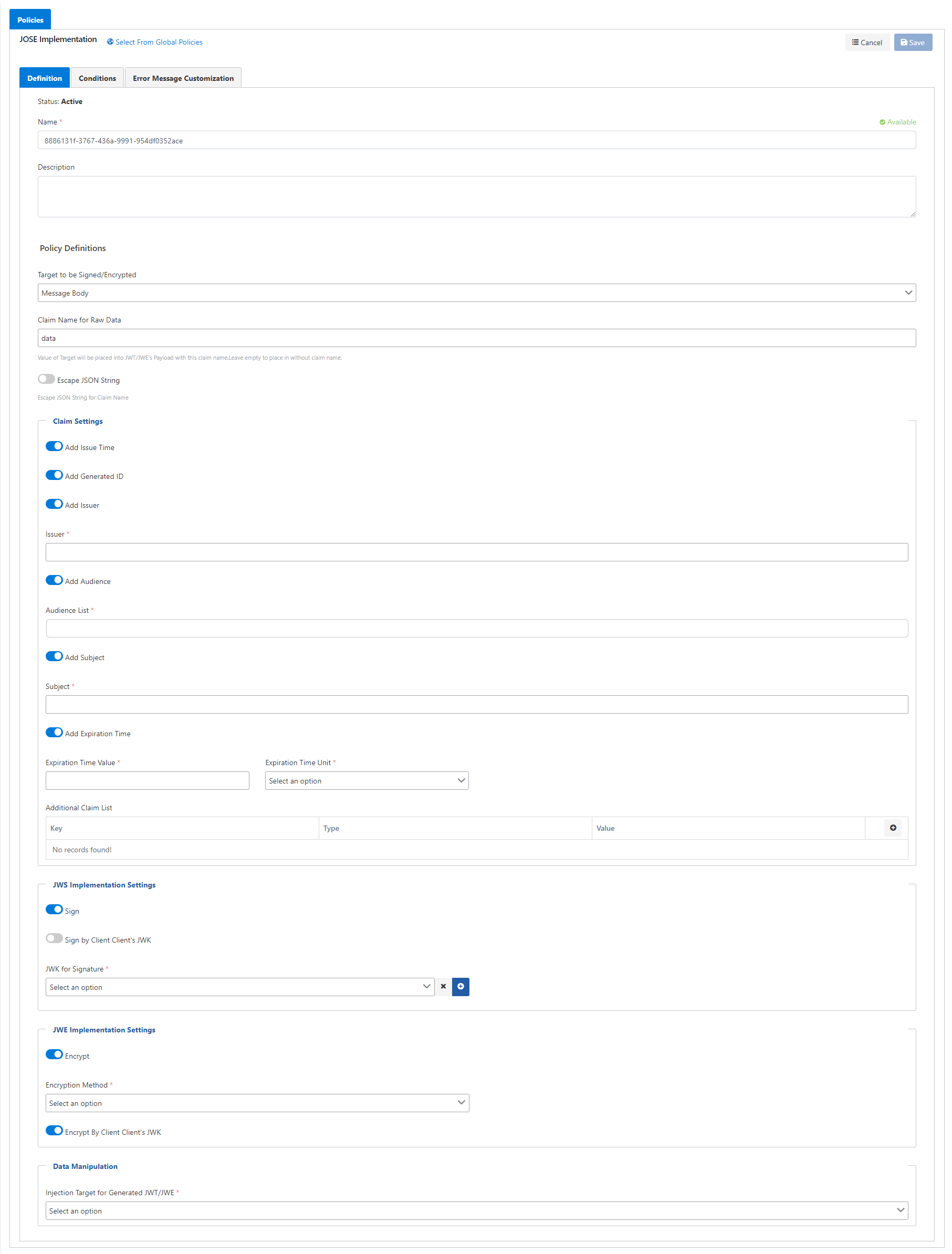Expand the Expiration Time Unit dropdown
The image size is (952, 1254).
click(367, 781)
